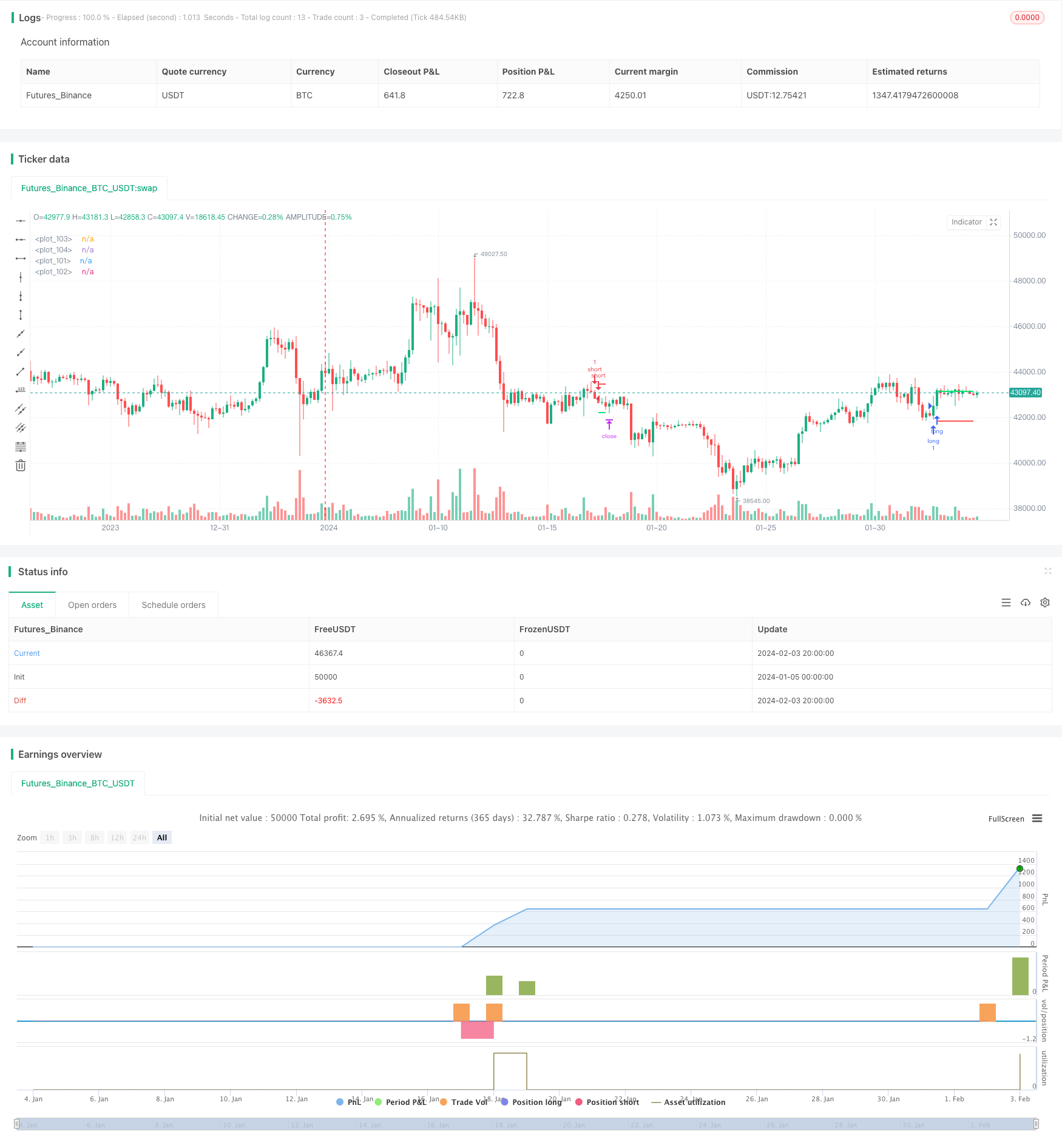The width and height of the screenshot is (1062, 1148).
Task: Select the parallel channel drawing tool
Action: click(x=21, y=409)
